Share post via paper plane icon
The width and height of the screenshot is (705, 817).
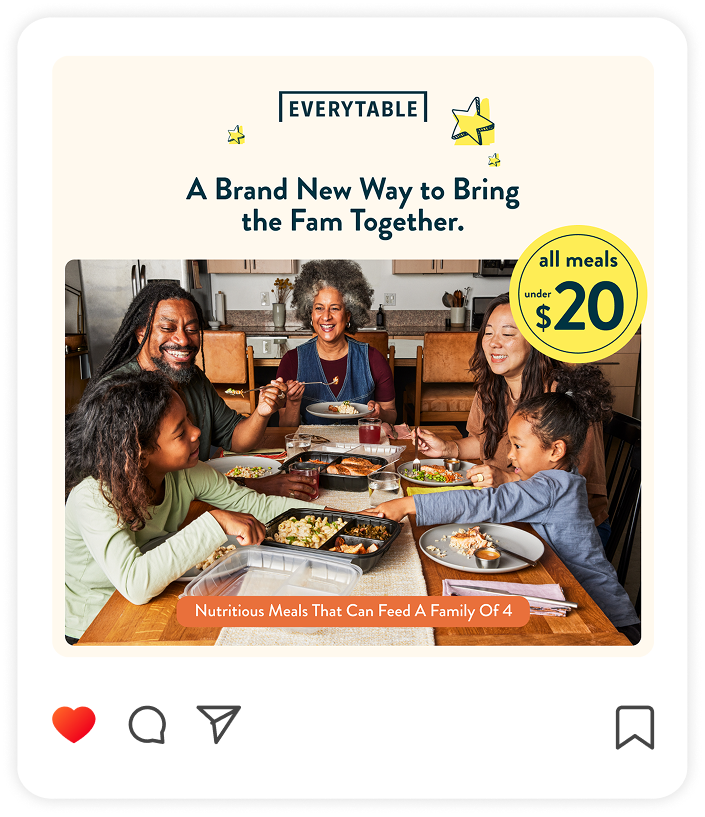(x=218, y=724)
